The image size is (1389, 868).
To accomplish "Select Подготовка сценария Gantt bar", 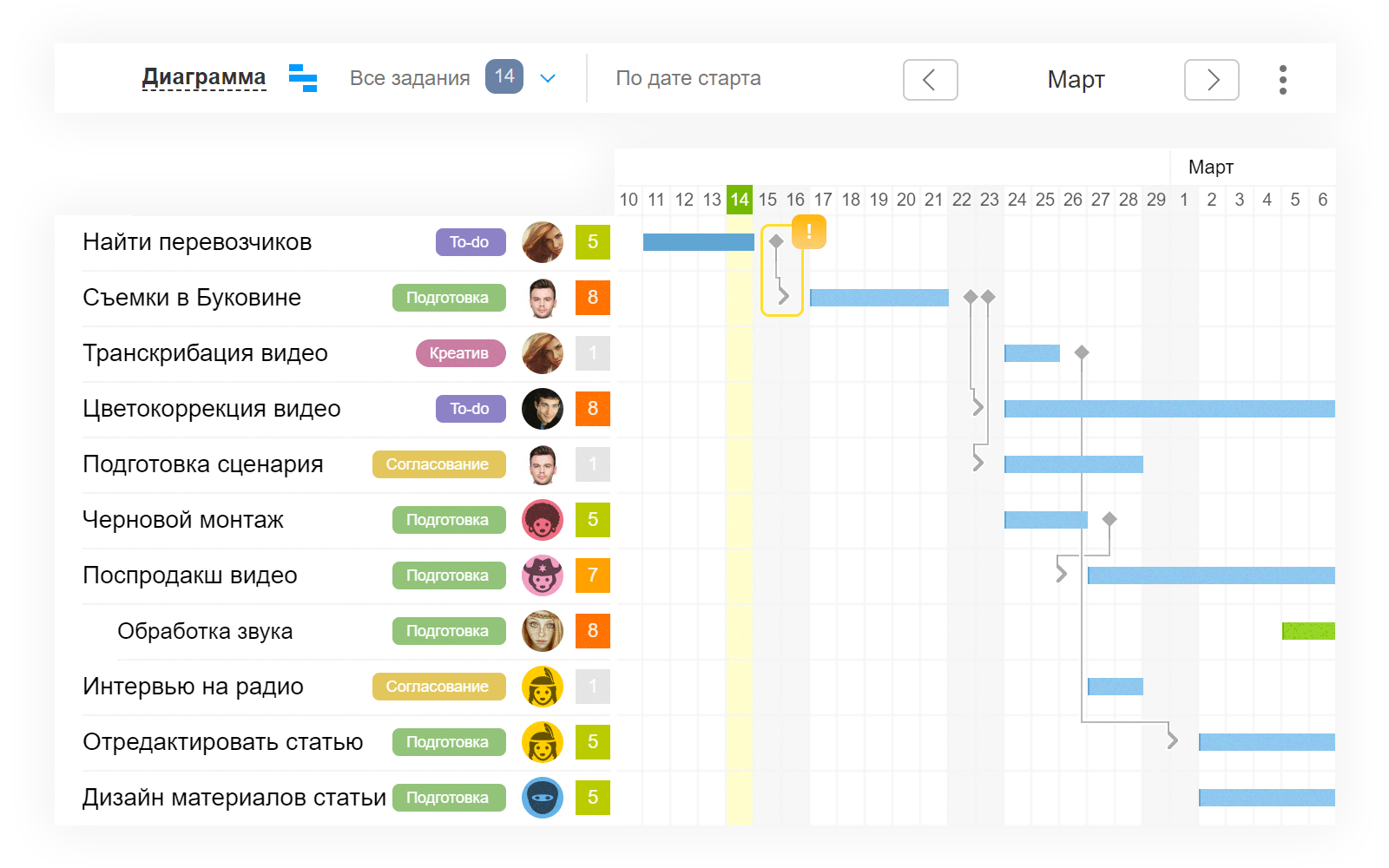I will 1074,464.
